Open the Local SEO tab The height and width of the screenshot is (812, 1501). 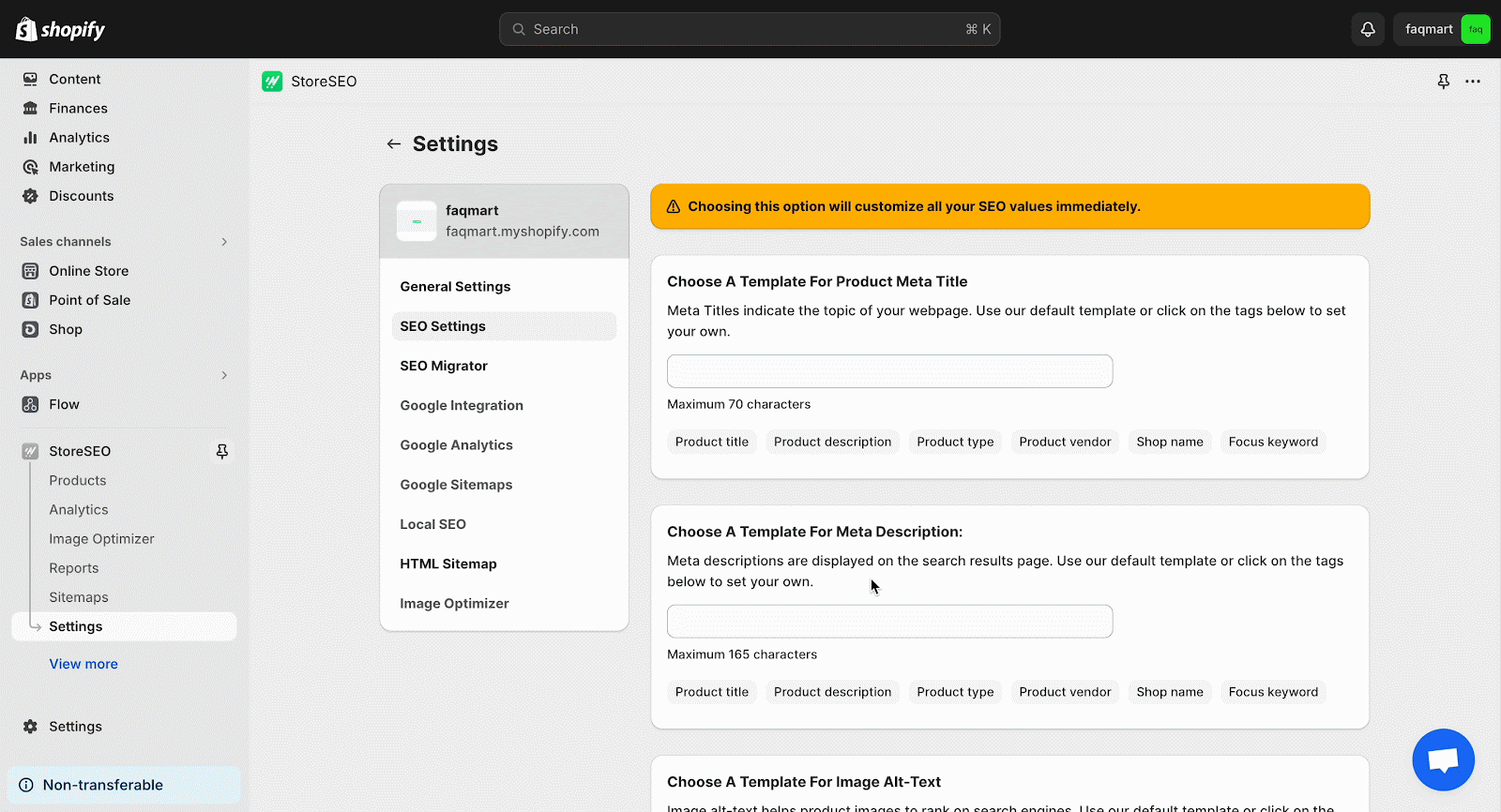click(x=504, y=524)
